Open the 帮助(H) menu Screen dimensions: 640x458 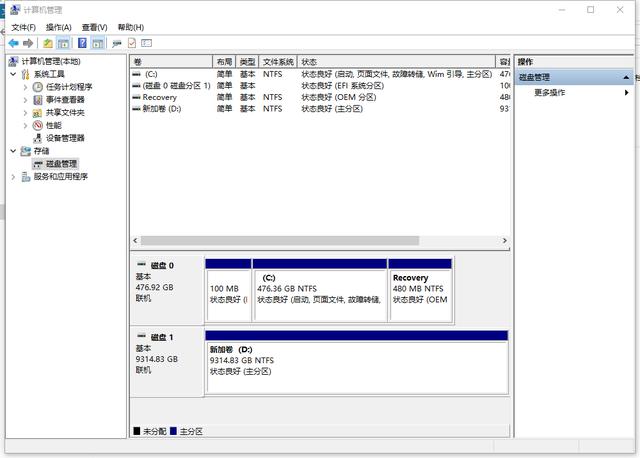click(x=131, y=27)
